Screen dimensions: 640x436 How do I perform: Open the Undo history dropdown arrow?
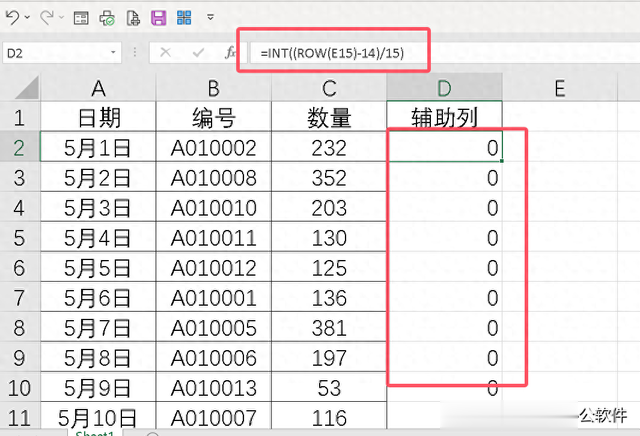tap(27, 17)
